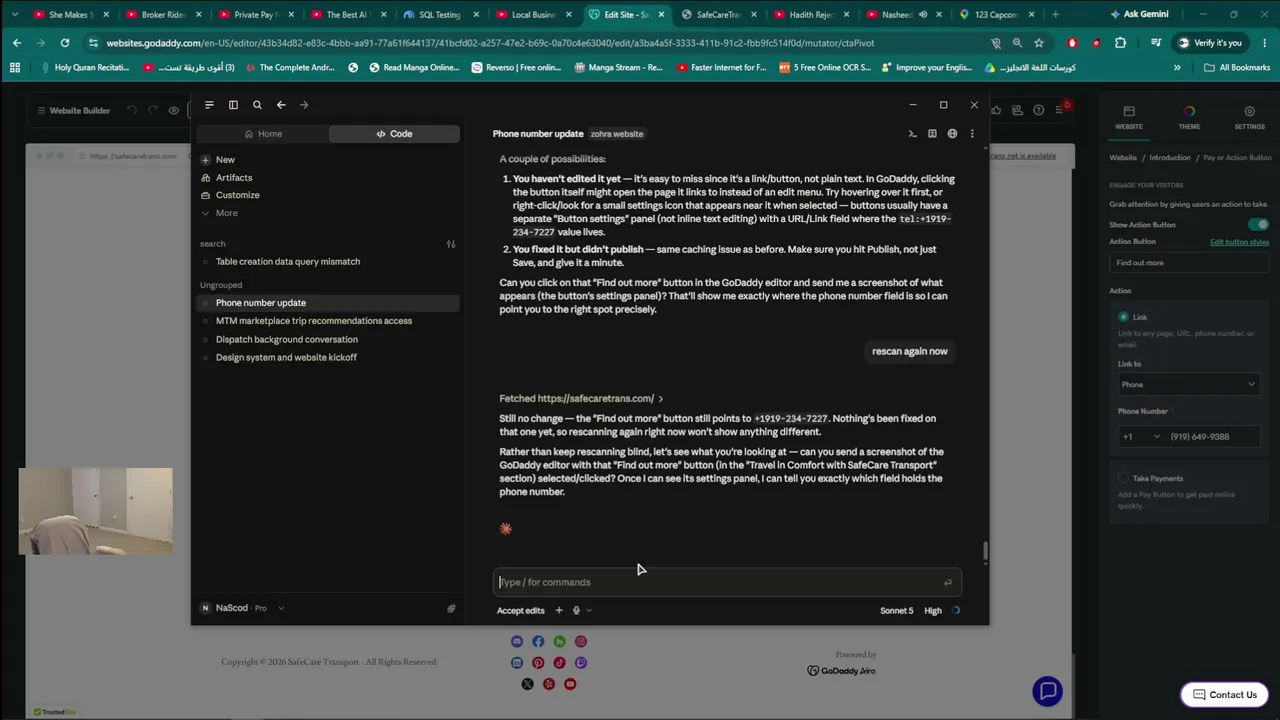Open the +1 country code dropdown
The width and height of the screenshot is (1280, 720).
1141,437
